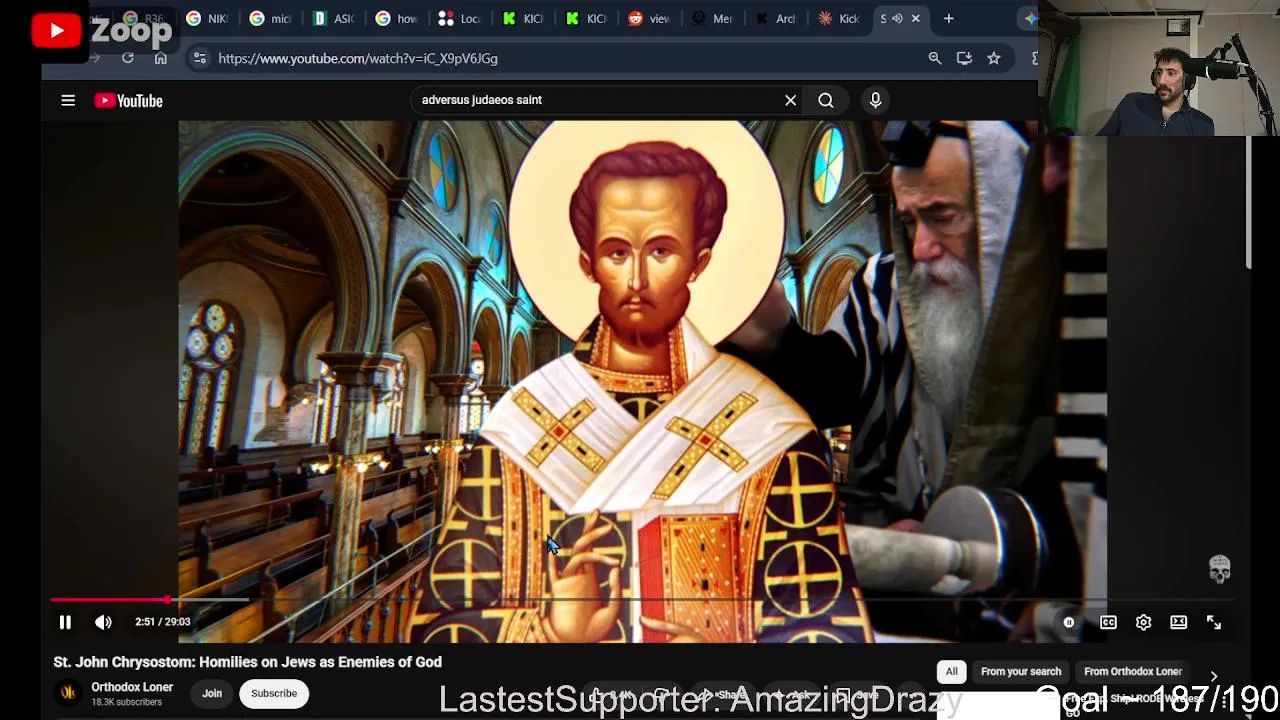Viewport: 1280px width, 720px height.
Task: Enter fullscreen in the video player
Action: (x=1213, y=622)
